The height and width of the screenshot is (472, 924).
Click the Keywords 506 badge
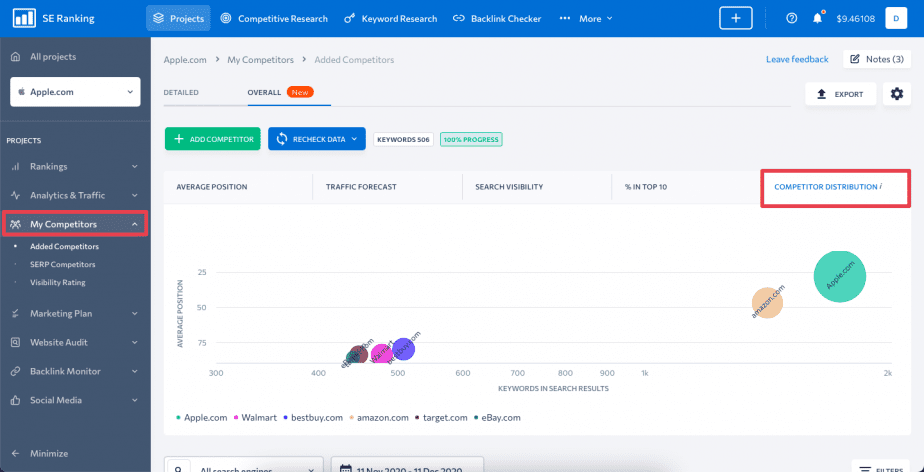tap(404, 140)
